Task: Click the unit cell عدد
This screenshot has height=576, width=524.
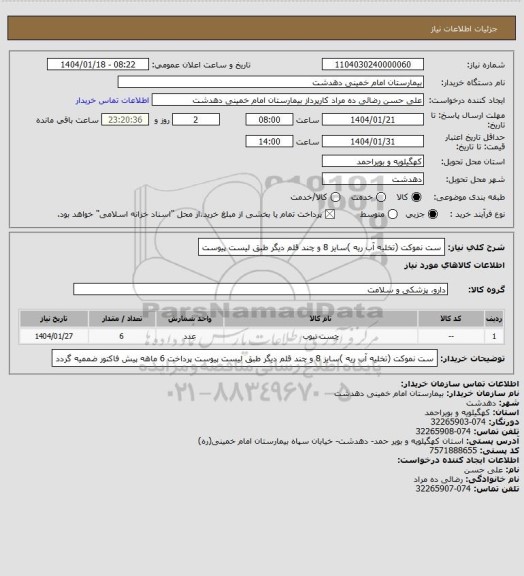Action: [x=190, y=336]
